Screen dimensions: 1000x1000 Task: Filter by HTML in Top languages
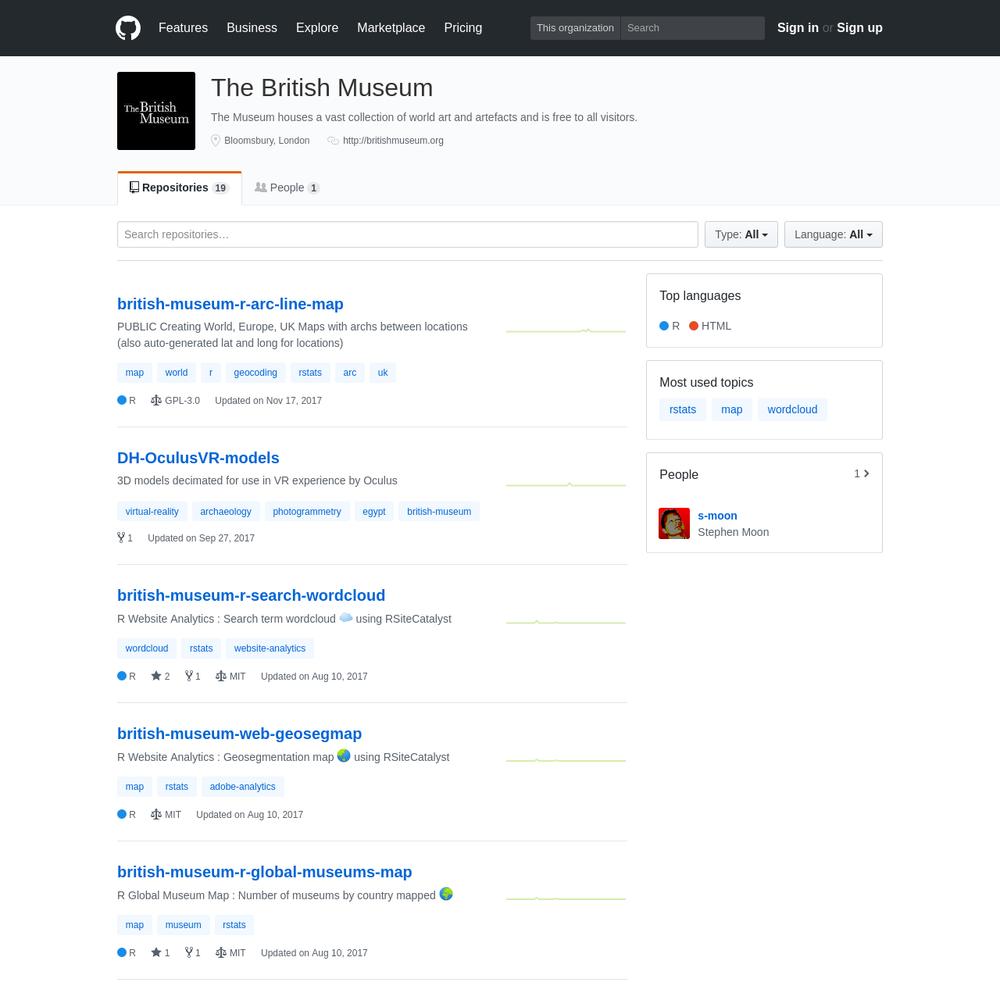pos(710,326)
